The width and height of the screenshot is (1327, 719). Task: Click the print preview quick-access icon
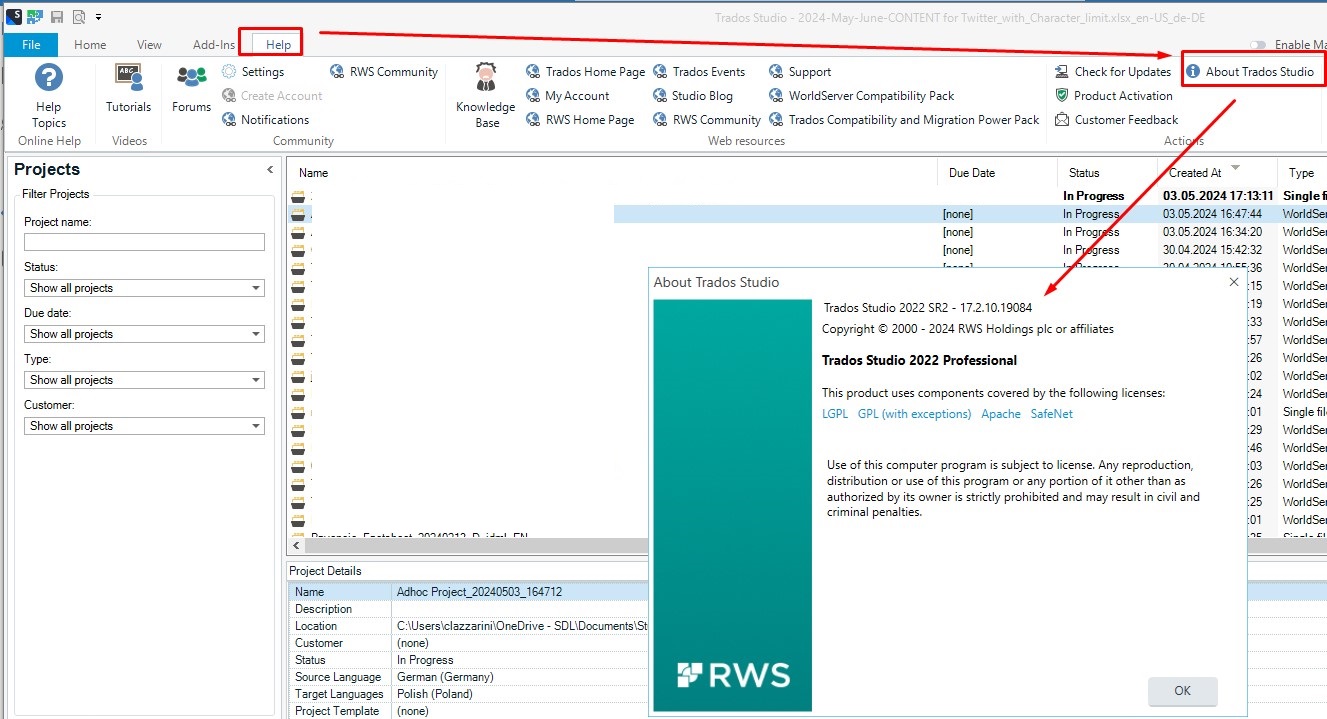point(78,16)
